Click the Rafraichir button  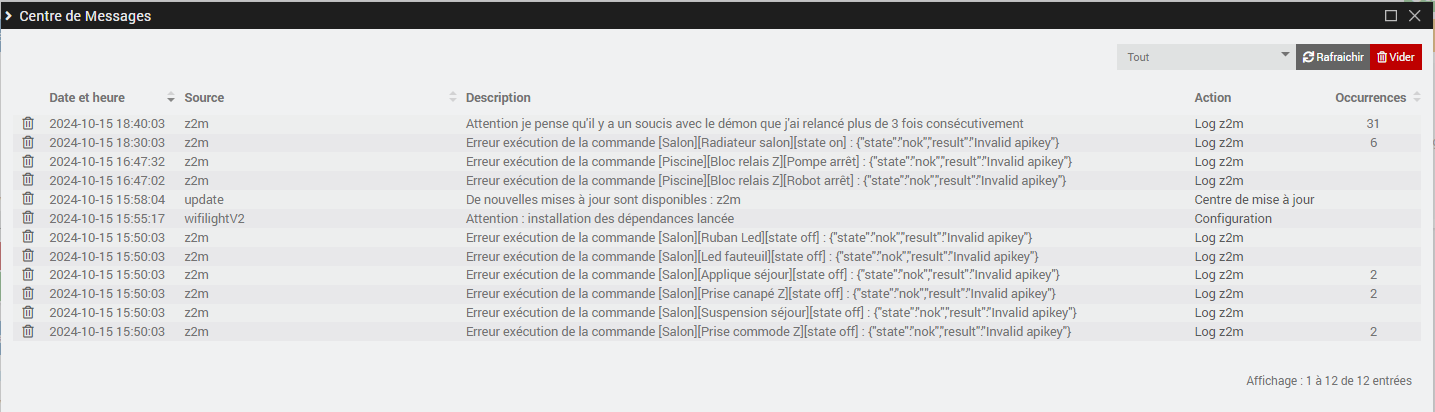pyautogui.click(x=1332, y=57)
